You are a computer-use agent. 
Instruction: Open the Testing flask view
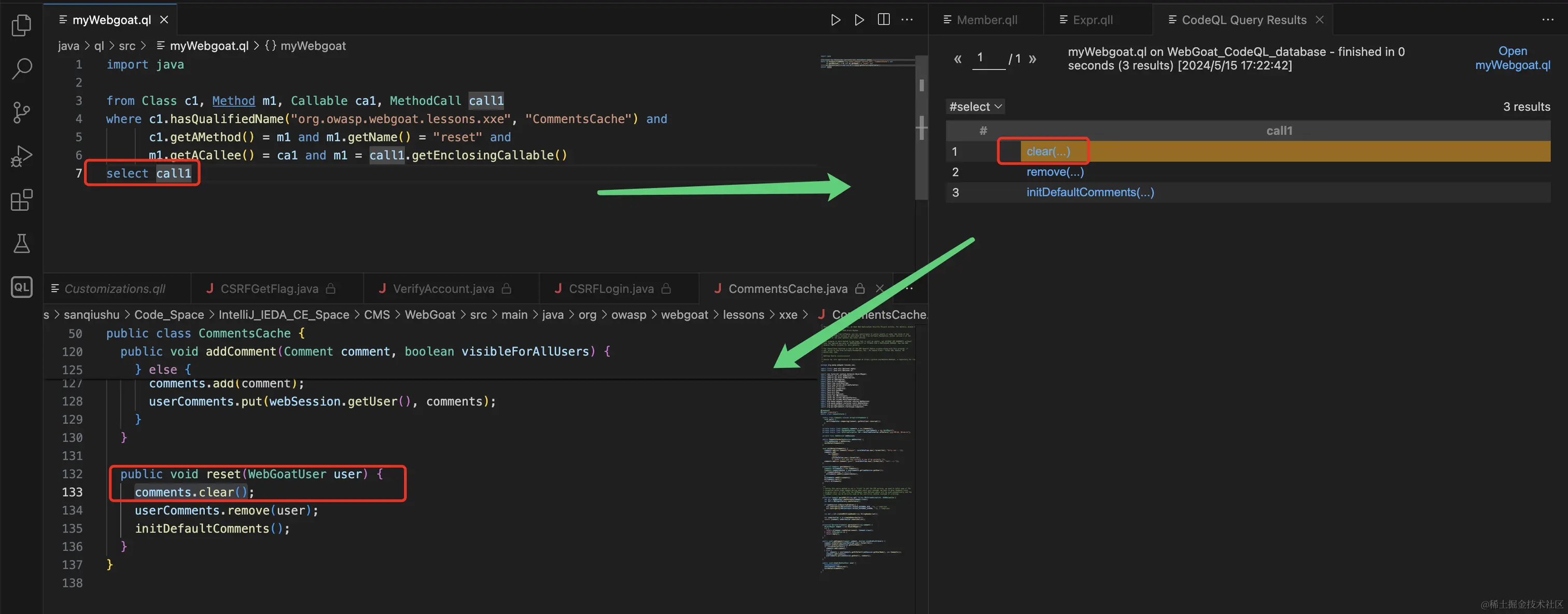click(22, 243)
